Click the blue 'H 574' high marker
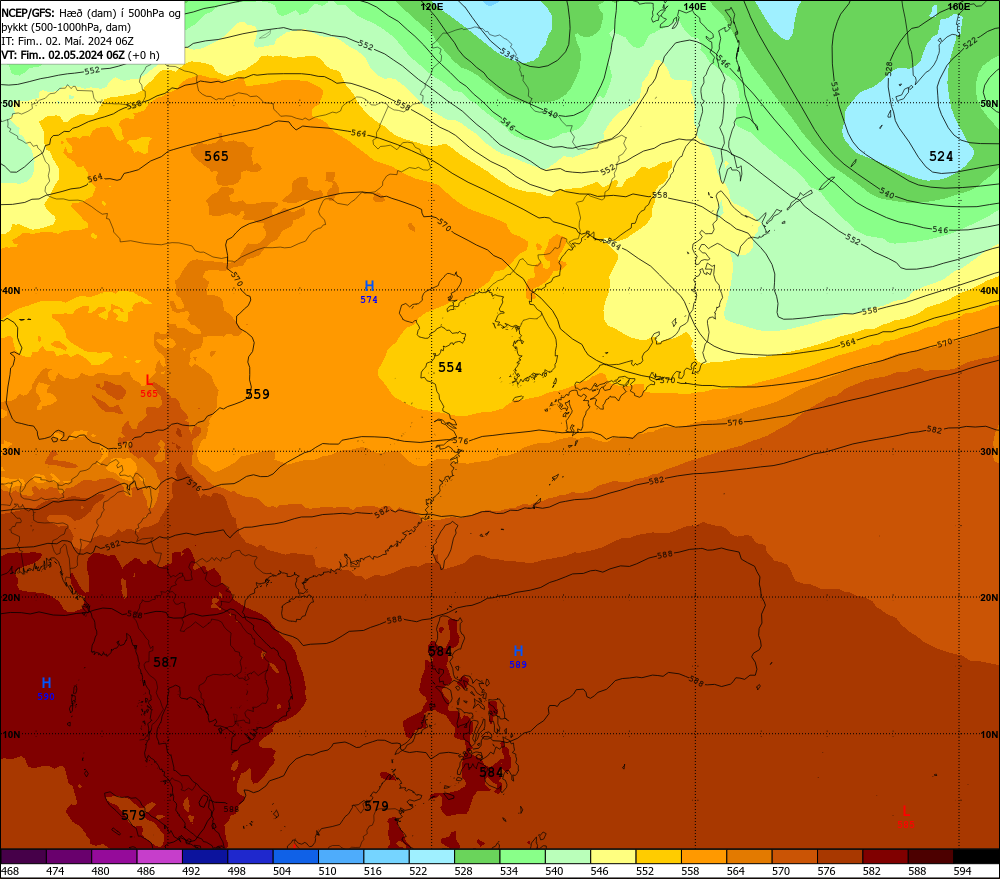 tap(369, 291)
